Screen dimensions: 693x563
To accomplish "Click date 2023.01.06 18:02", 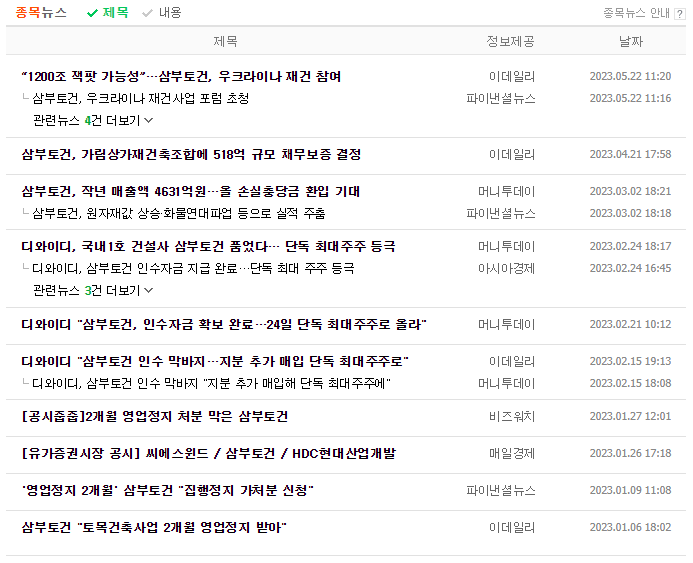I will pyautogui.click(x=631, y=527).
